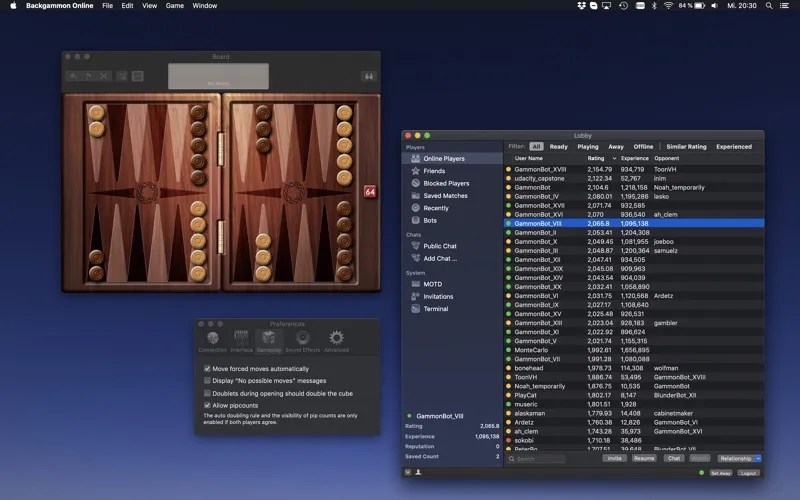Open Dropbox icon in menu bar
The image size is (800, 500).
(x=581, y=6)
